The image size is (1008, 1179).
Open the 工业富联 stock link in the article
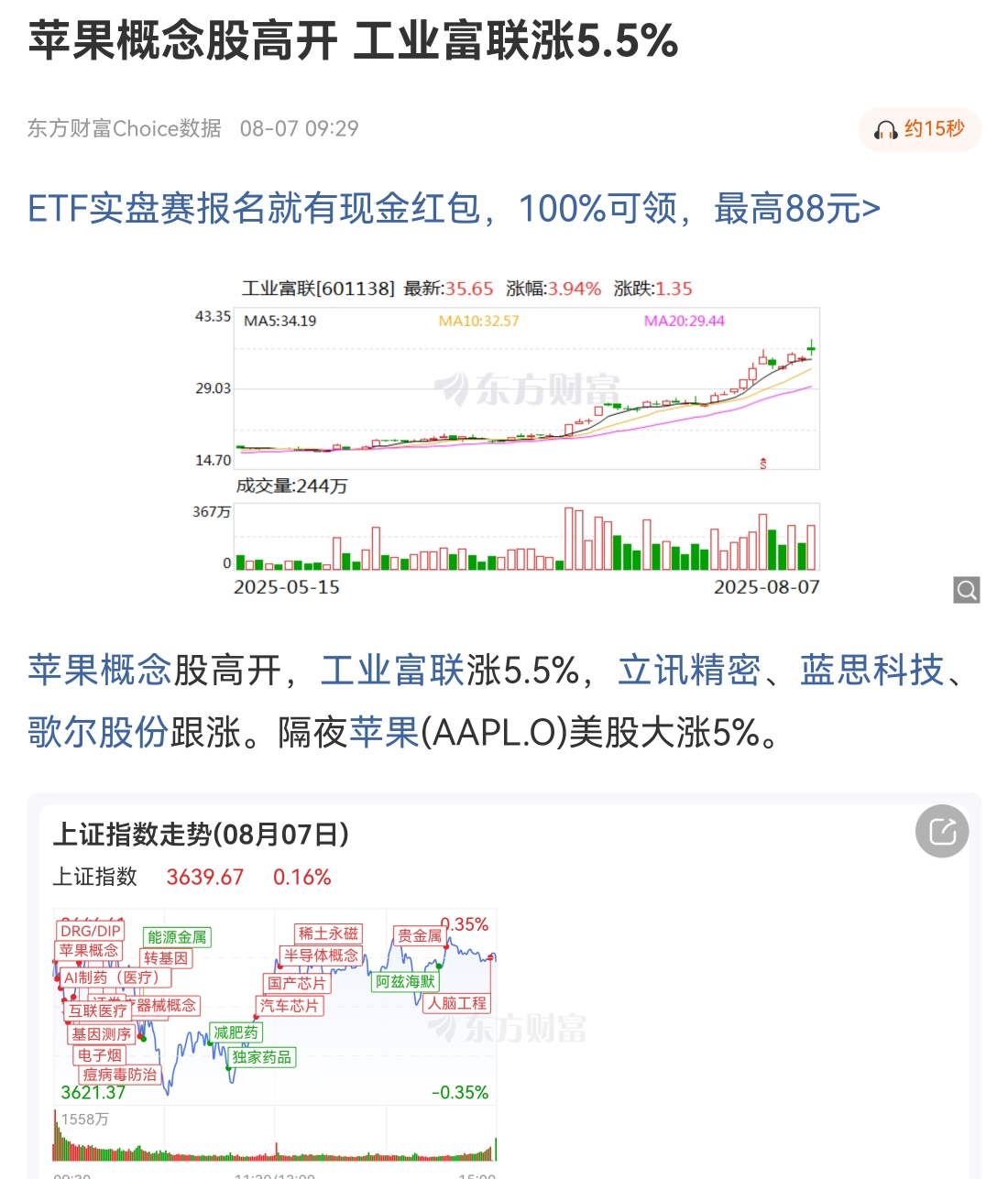392,671
